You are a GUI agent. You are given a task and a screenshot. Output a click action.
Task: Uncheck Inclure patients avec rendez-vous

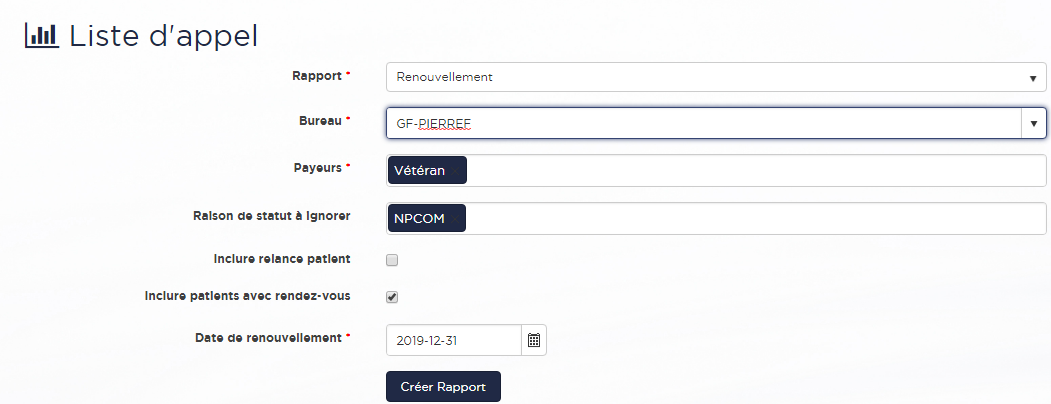392,297
